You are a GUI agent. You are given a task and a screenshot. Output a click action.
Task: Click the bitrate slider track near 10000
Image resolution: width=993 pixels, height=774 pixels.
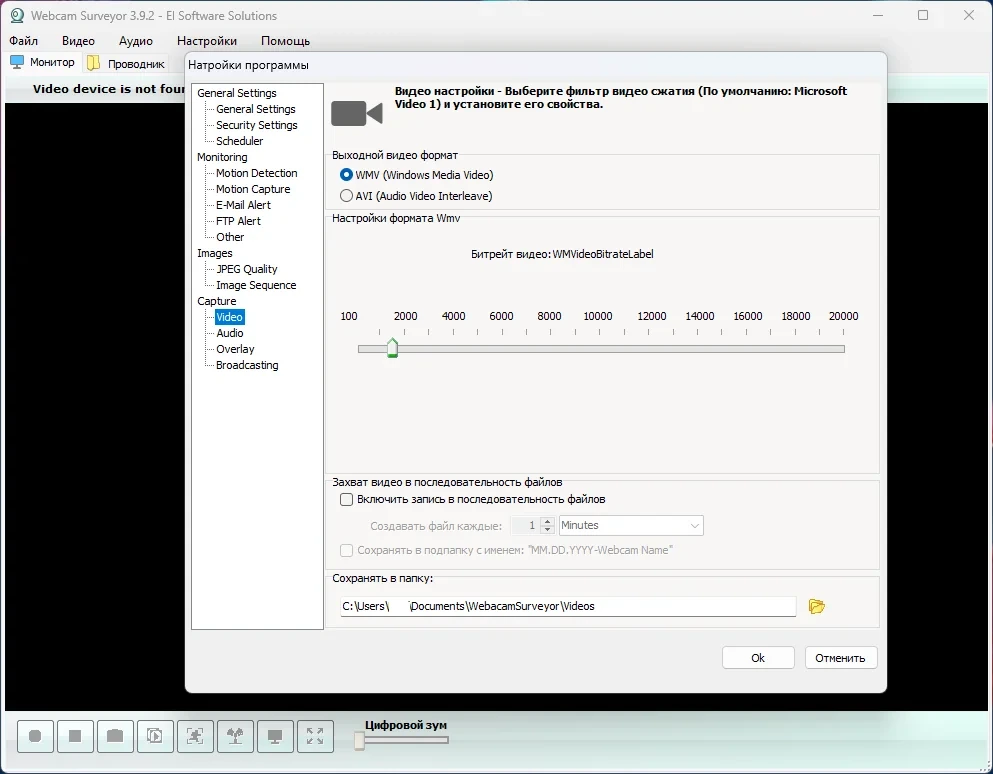598,349
